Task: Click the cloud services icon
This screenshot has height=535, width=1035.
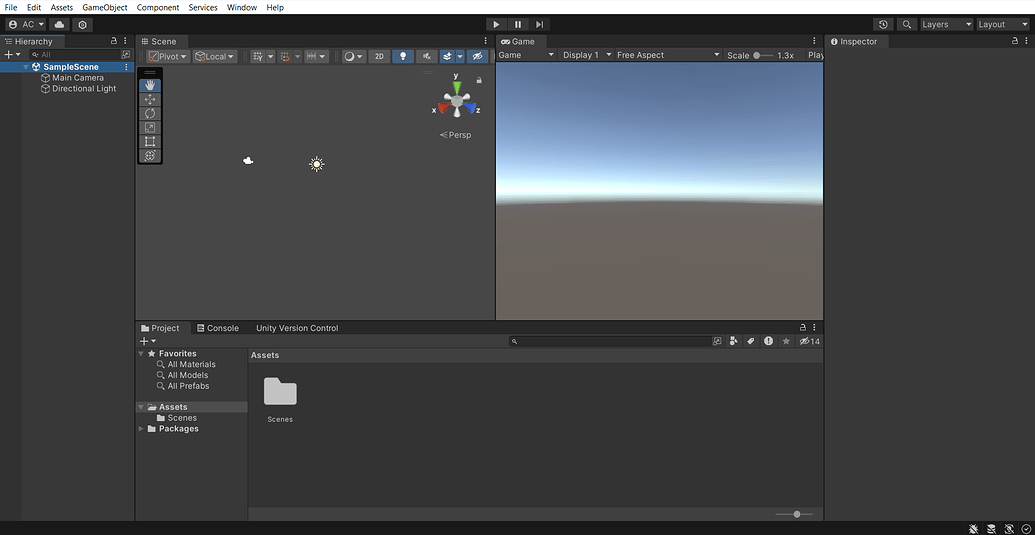Action: tap(59, 24)
